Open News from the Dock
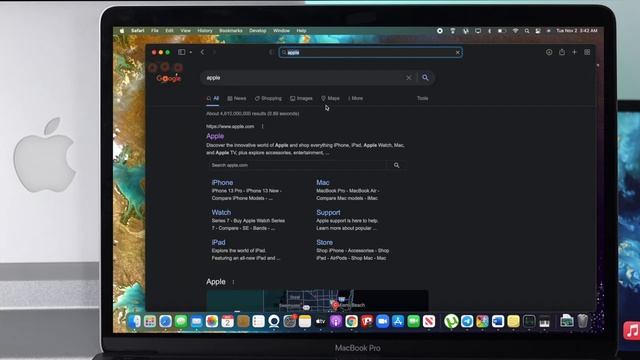This screenshot has width=640, height=360. tap(429, 322)
